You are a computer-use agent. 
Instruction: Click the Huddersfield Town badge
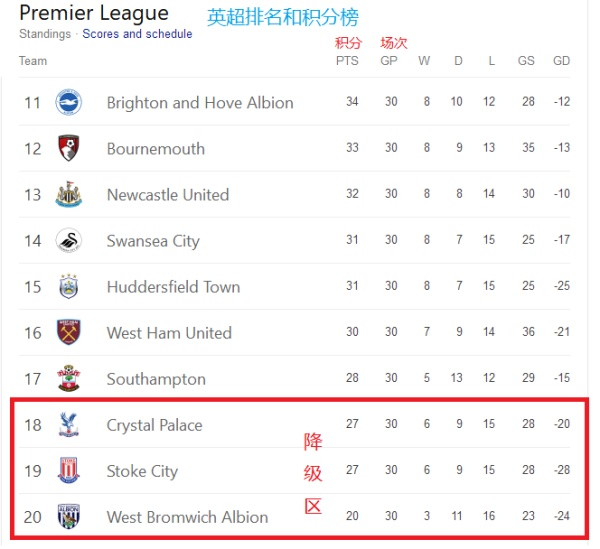coord(68,286)
